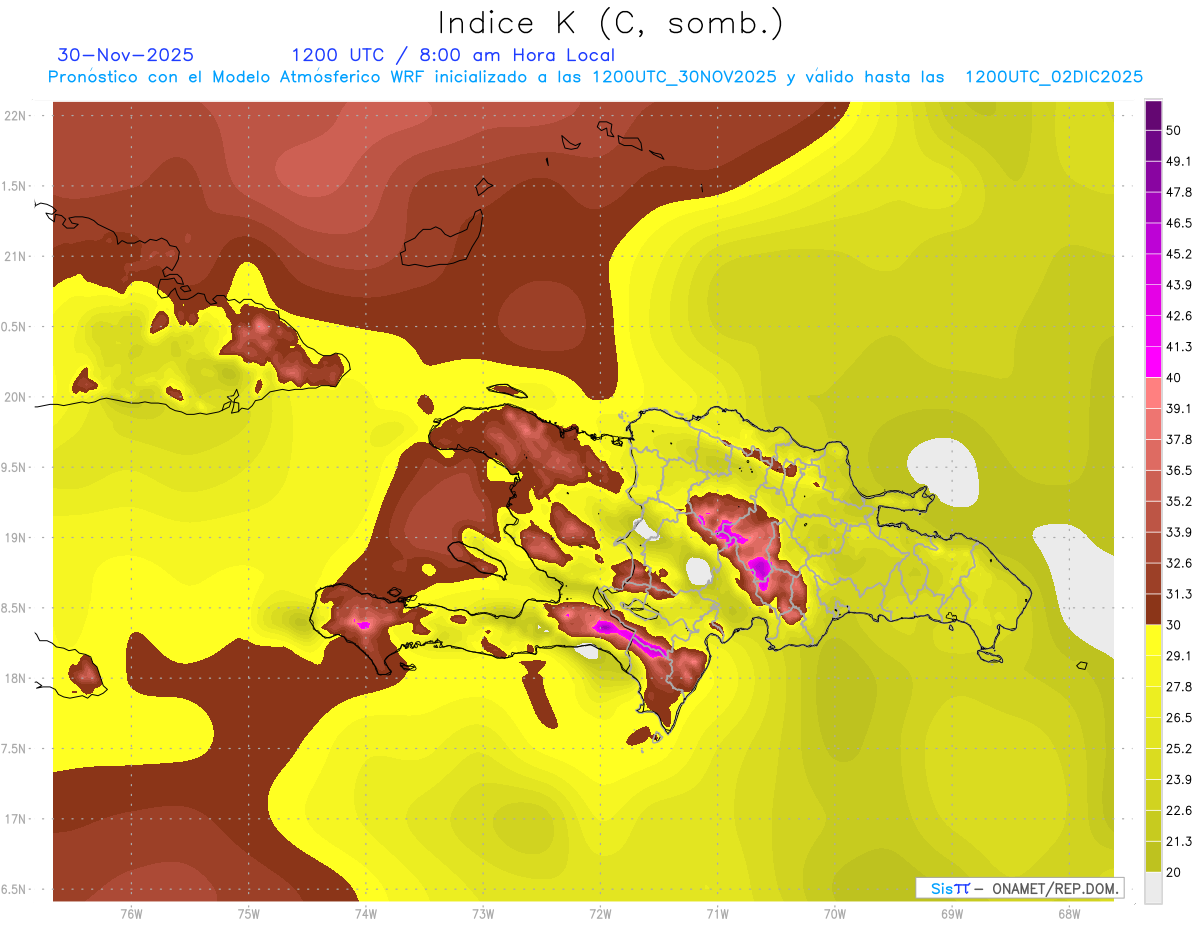Click the "30-Nov-2025" date label

[126, 55]
